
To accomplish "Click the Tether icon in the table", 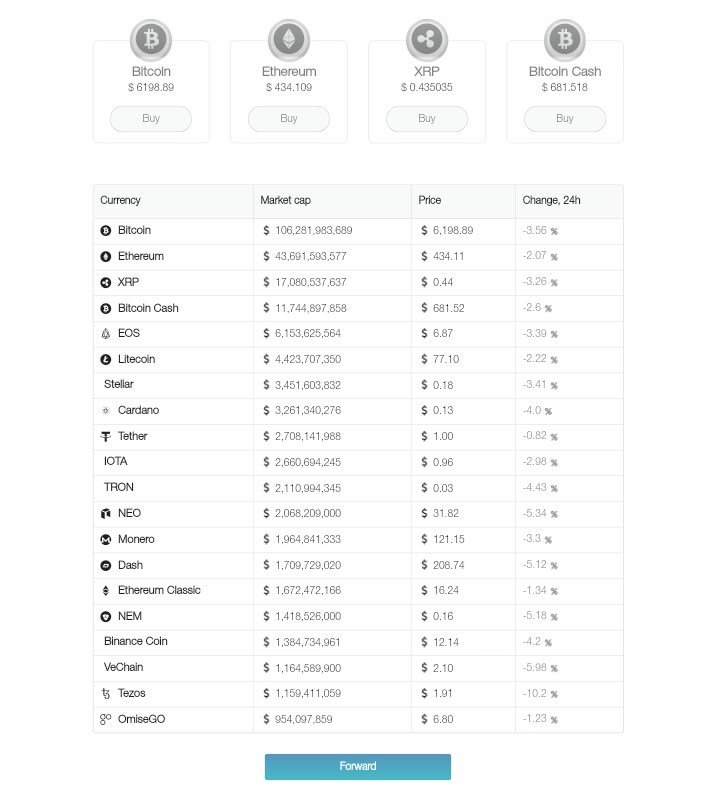I will pos(106,437).
